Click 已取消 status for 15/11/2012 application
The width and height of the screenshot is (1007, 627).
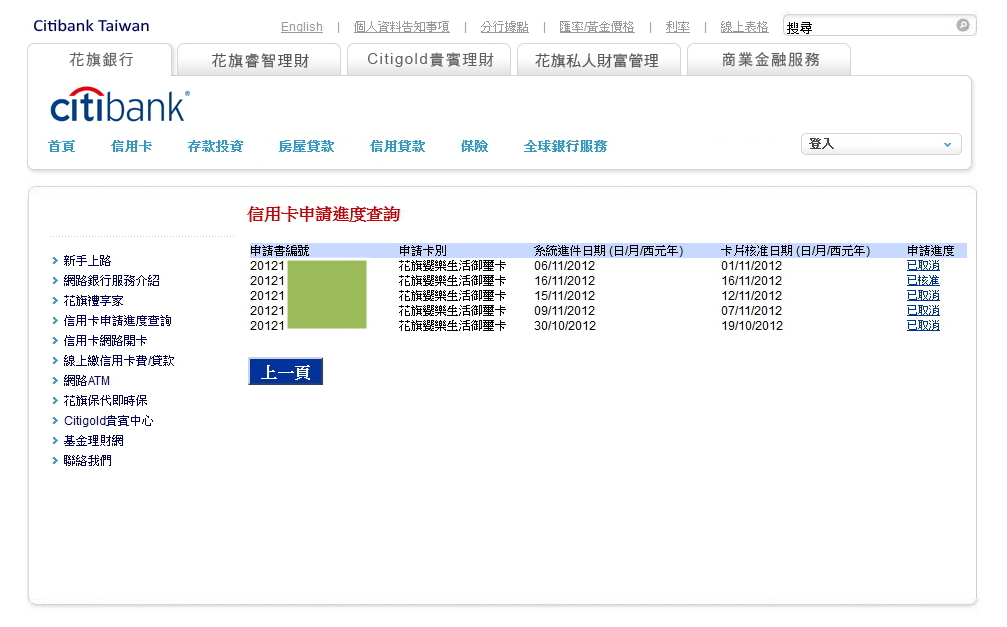coord(923,296)
